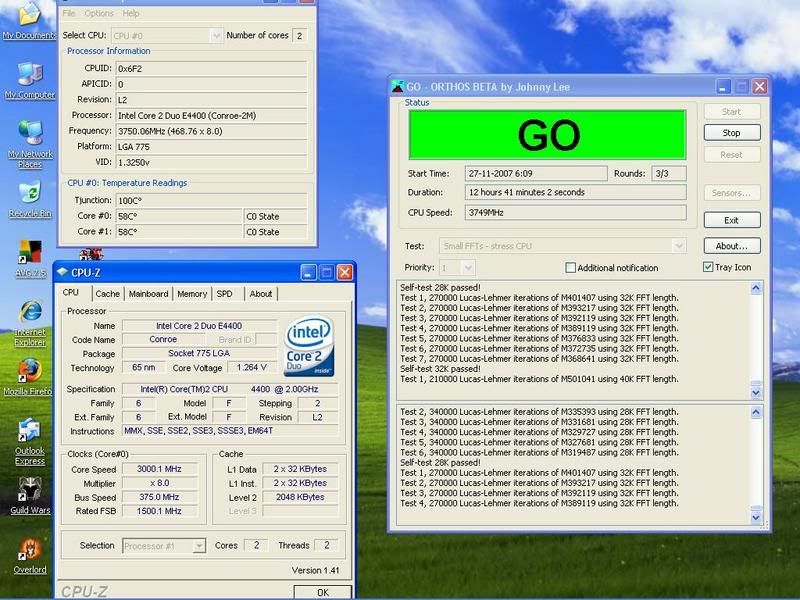Open the Options menu
Screen dimensions: 800x600
(x=99, y=13)
